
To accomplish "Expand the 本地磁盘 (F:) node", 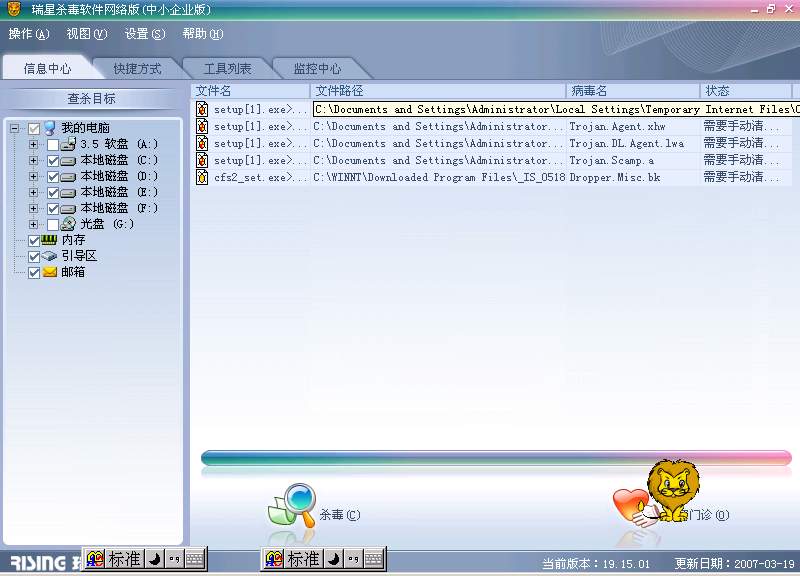I will click(34, 208).
